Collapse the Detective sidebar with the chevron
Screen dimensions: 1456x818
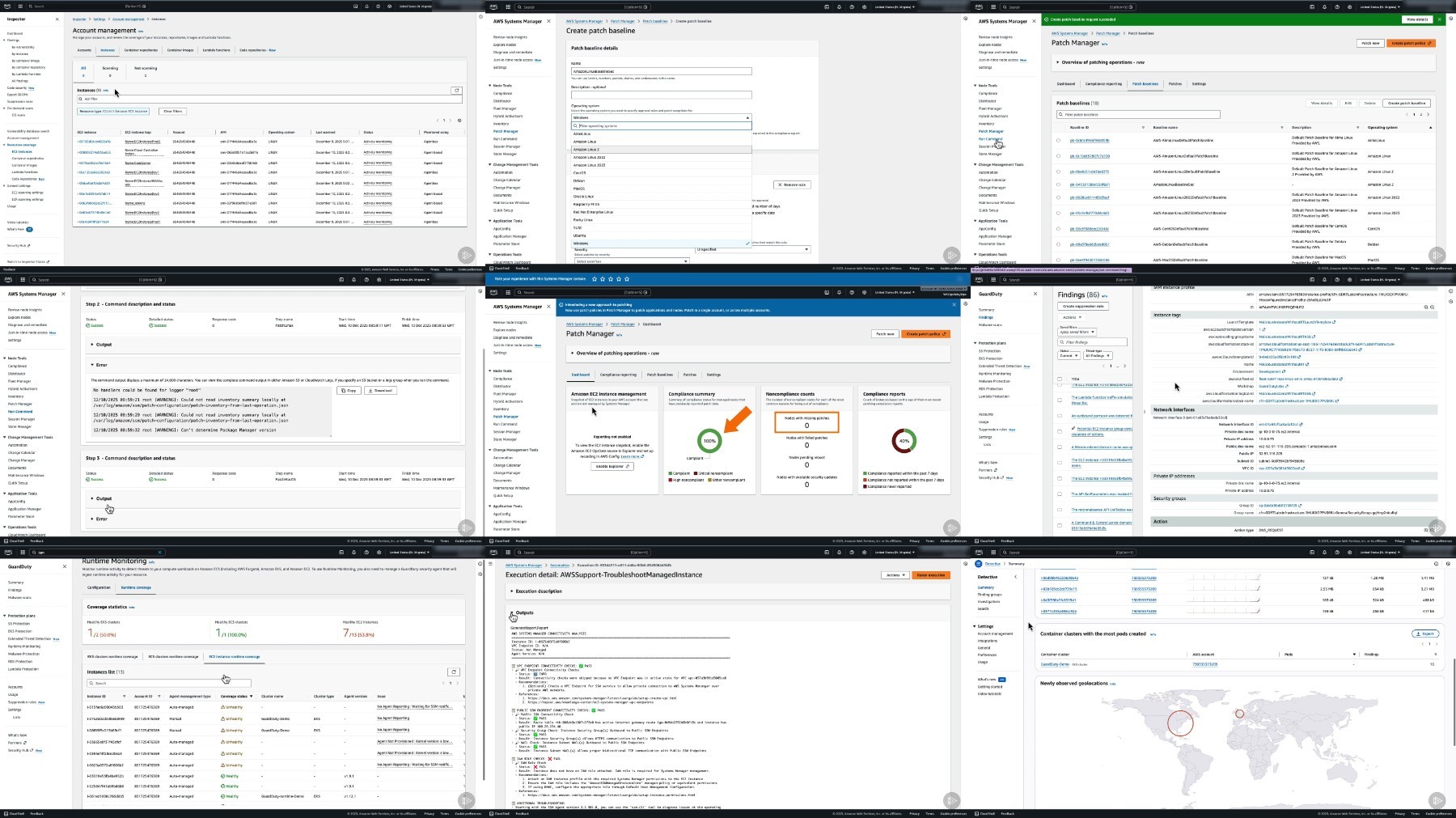[x=1015, y=577]
